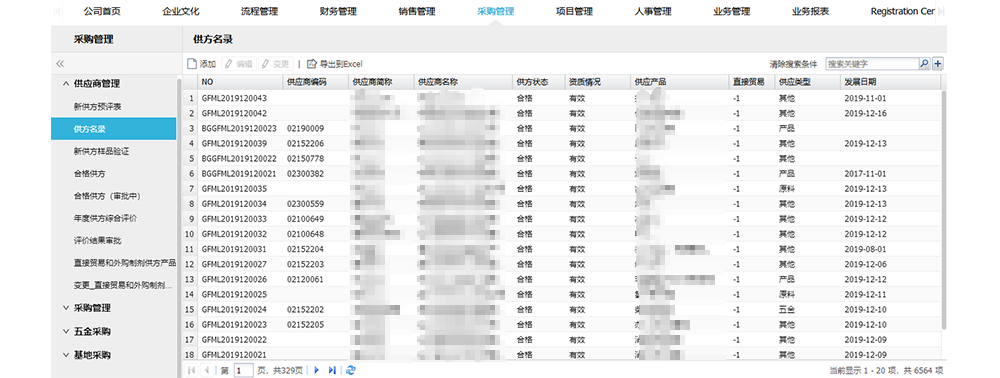The image size is (1000, 378).
Task: Click 清除搜索条件 link
Action: (x=793, y=64)
